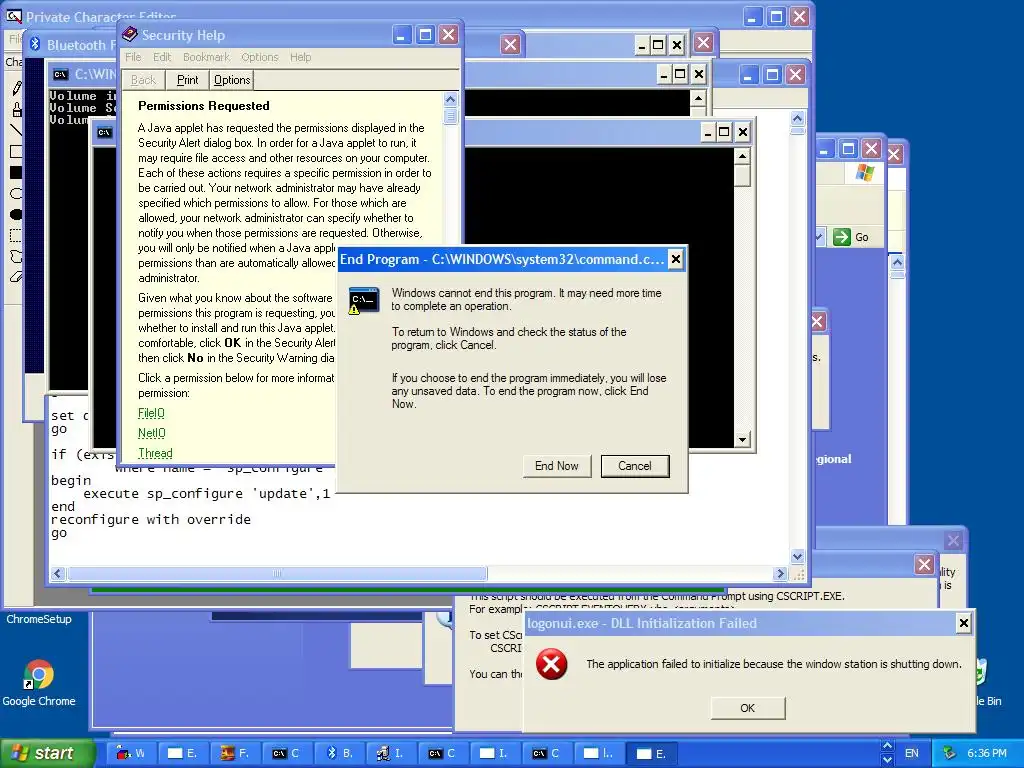Switch to the Bluetooth 'B.' taskbar button
This screenshot has height=768, width=1024.
[x=339, y=753]
